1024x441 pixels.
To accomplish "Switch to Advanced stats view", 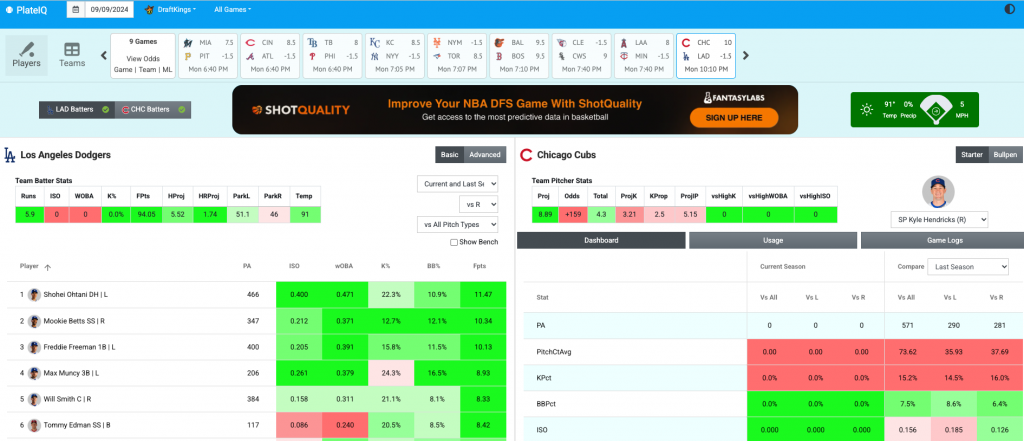I will [x=485, y=155].
